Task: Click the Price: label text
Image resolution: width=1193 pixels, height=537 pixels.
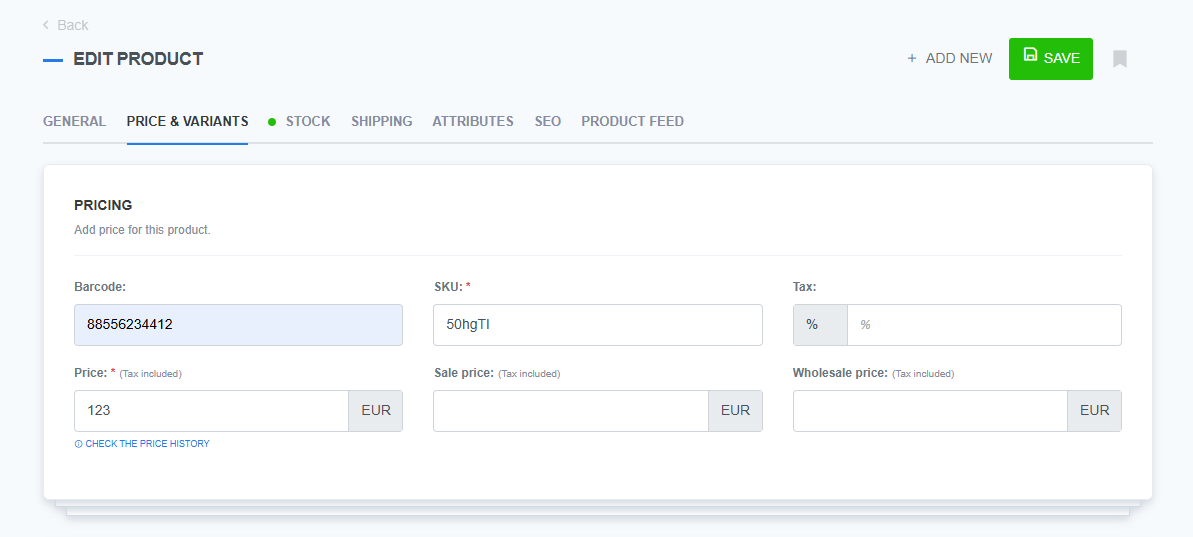Action: [91, 373]
